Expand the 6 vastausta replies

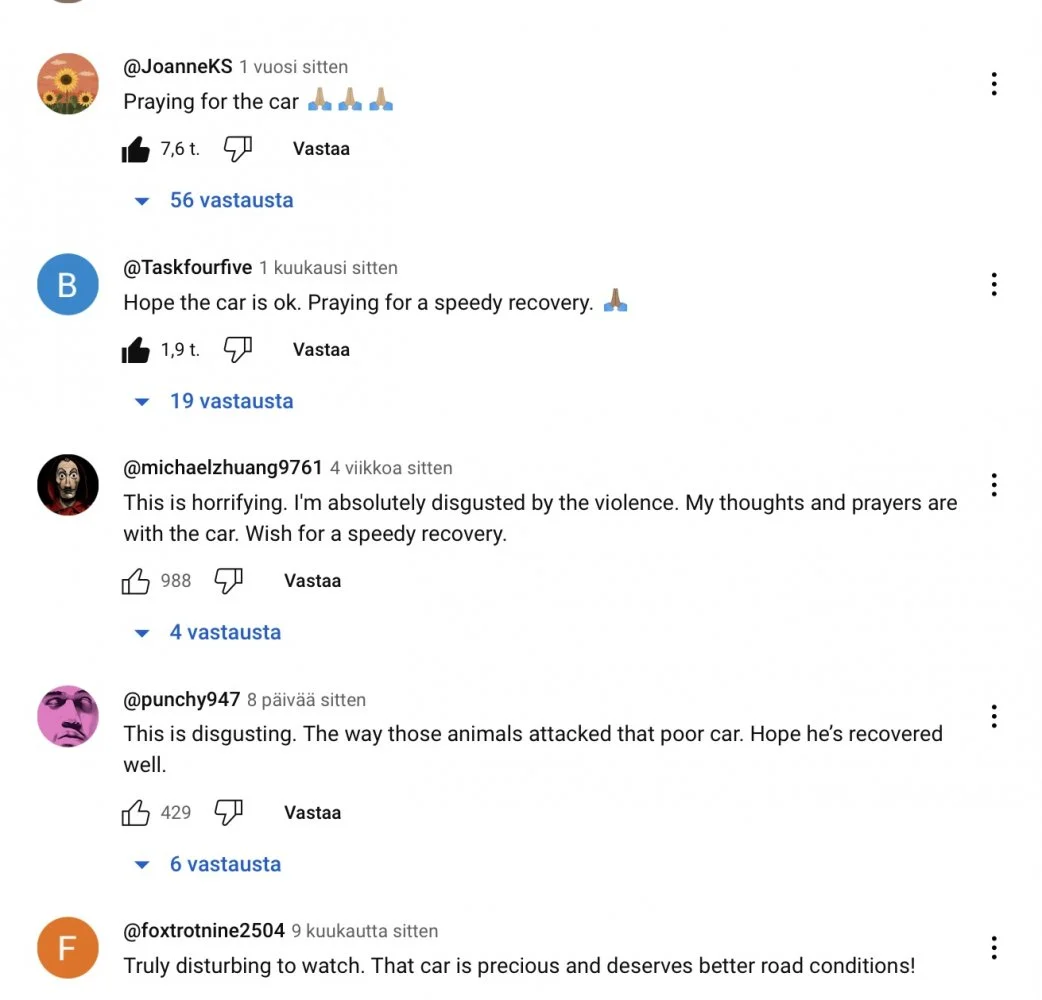coord(208,864)
